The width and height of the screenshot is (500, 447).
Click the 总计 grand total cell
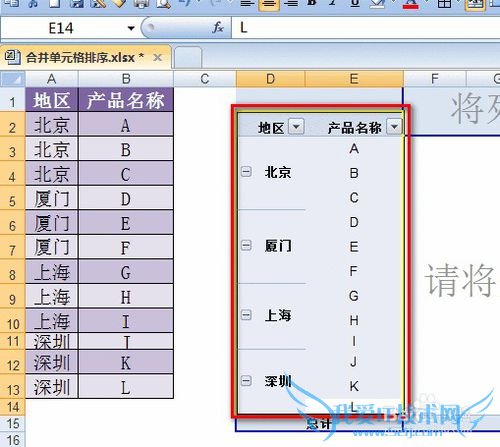[x=318, y=424]
